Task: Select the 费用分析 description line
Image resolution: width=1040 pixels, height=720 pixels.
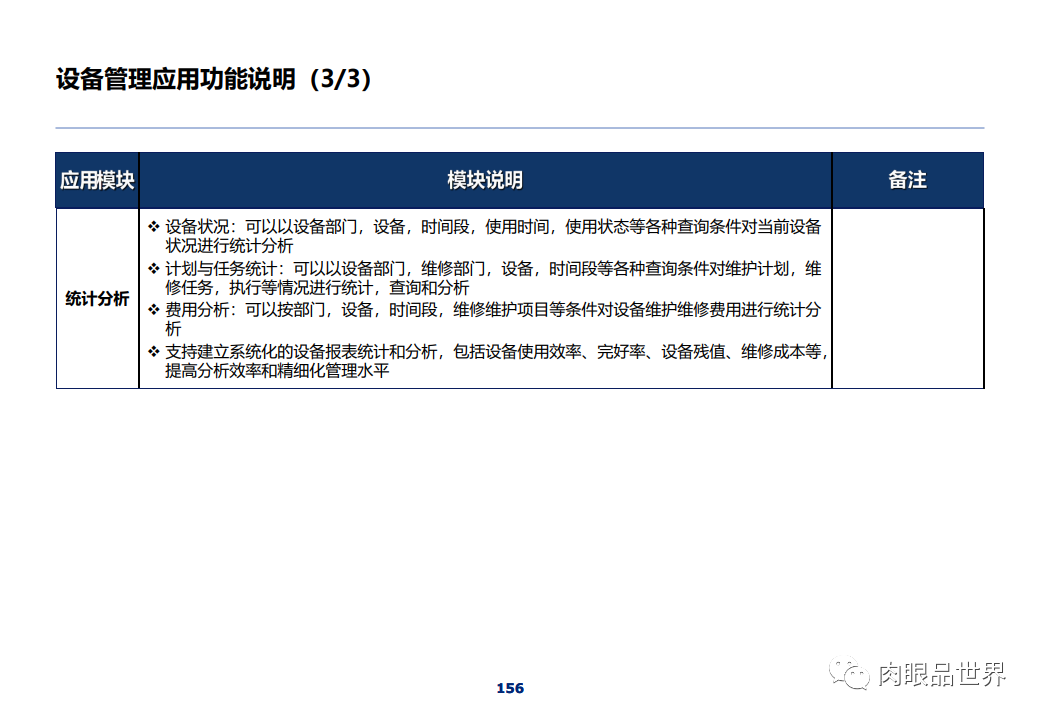Action: (x=450, y=308)
